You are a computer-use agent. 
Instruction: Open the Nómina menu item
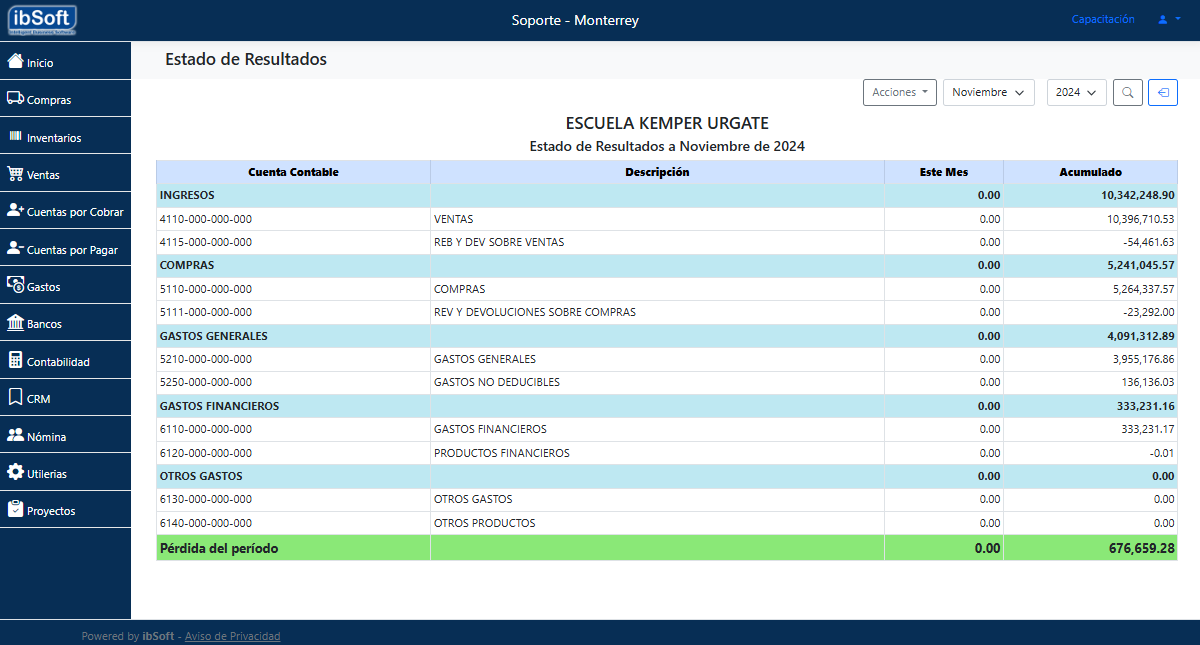46,437
